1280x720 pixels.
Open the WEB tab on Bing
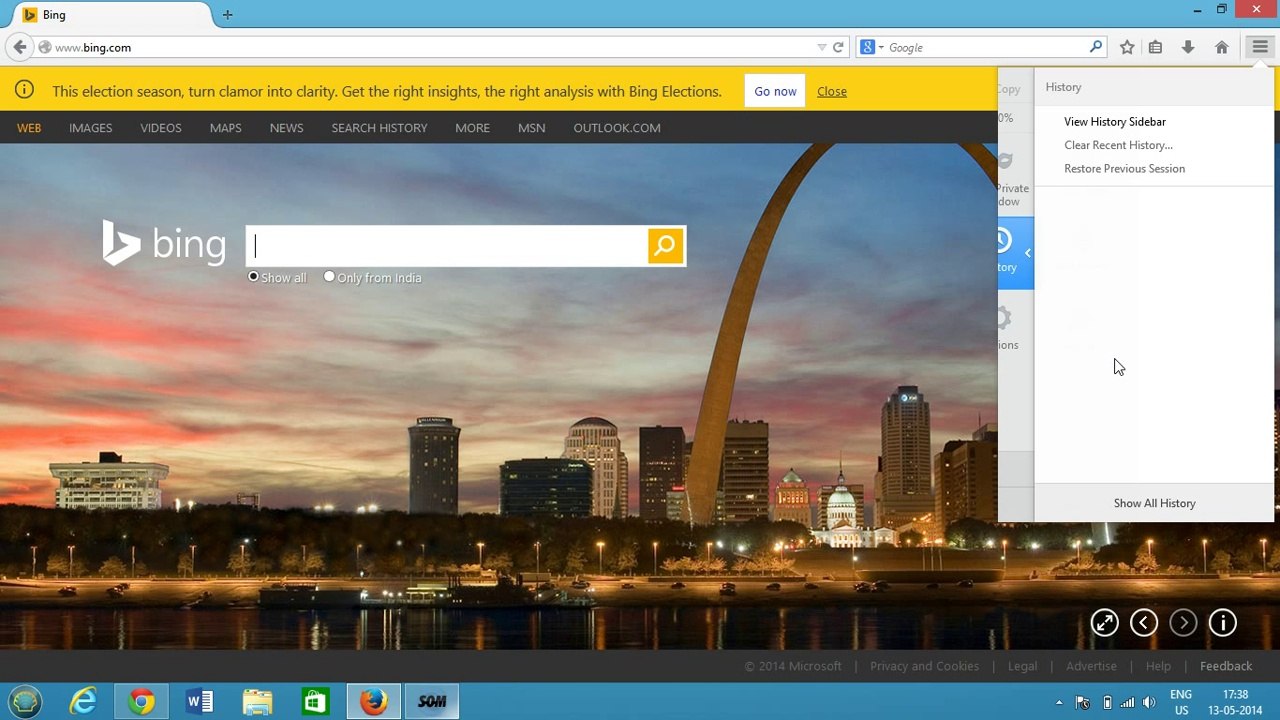point(29,128)
